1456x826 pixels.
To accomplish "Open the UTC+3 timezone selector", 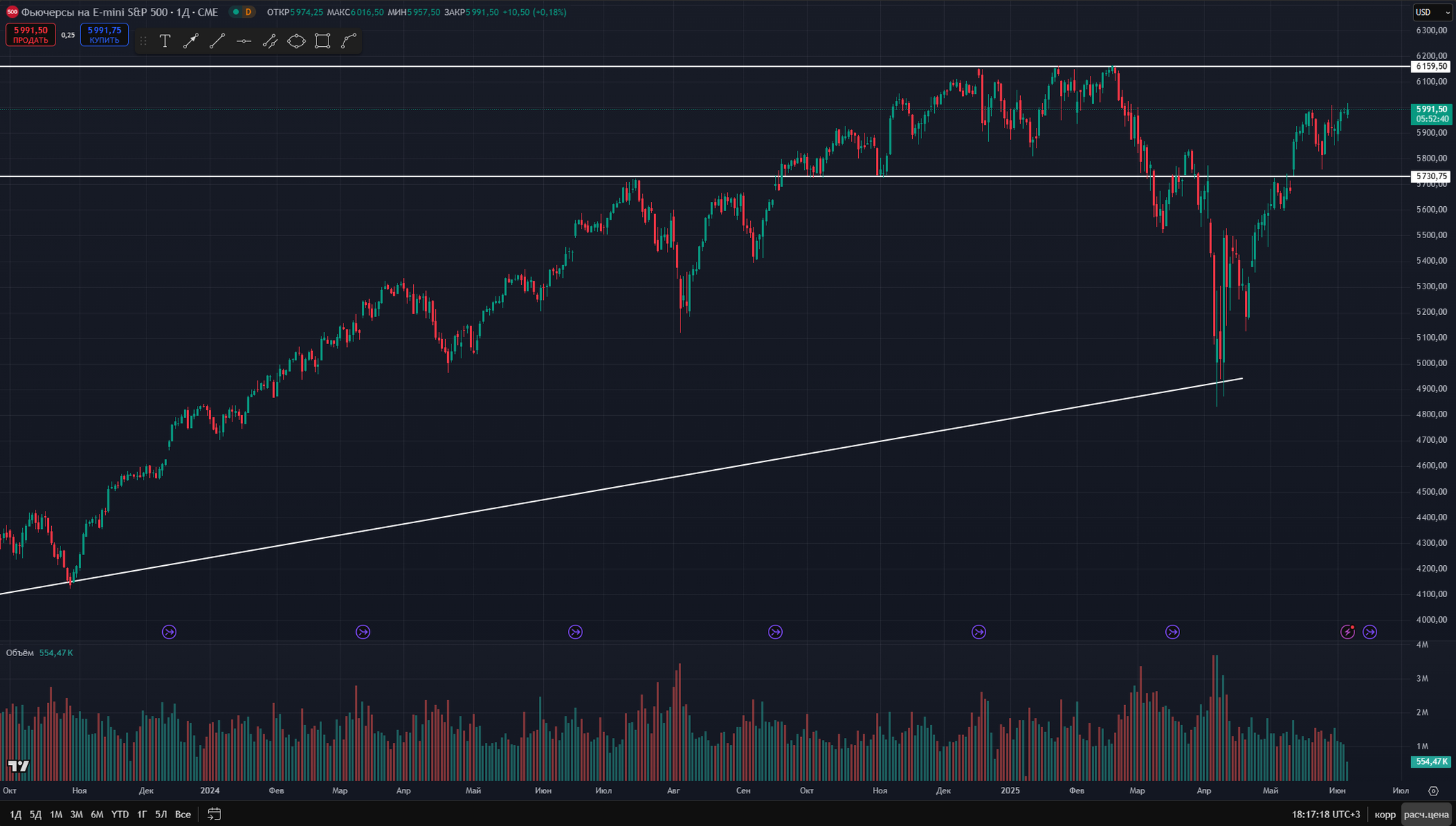I will (1325, 814).
